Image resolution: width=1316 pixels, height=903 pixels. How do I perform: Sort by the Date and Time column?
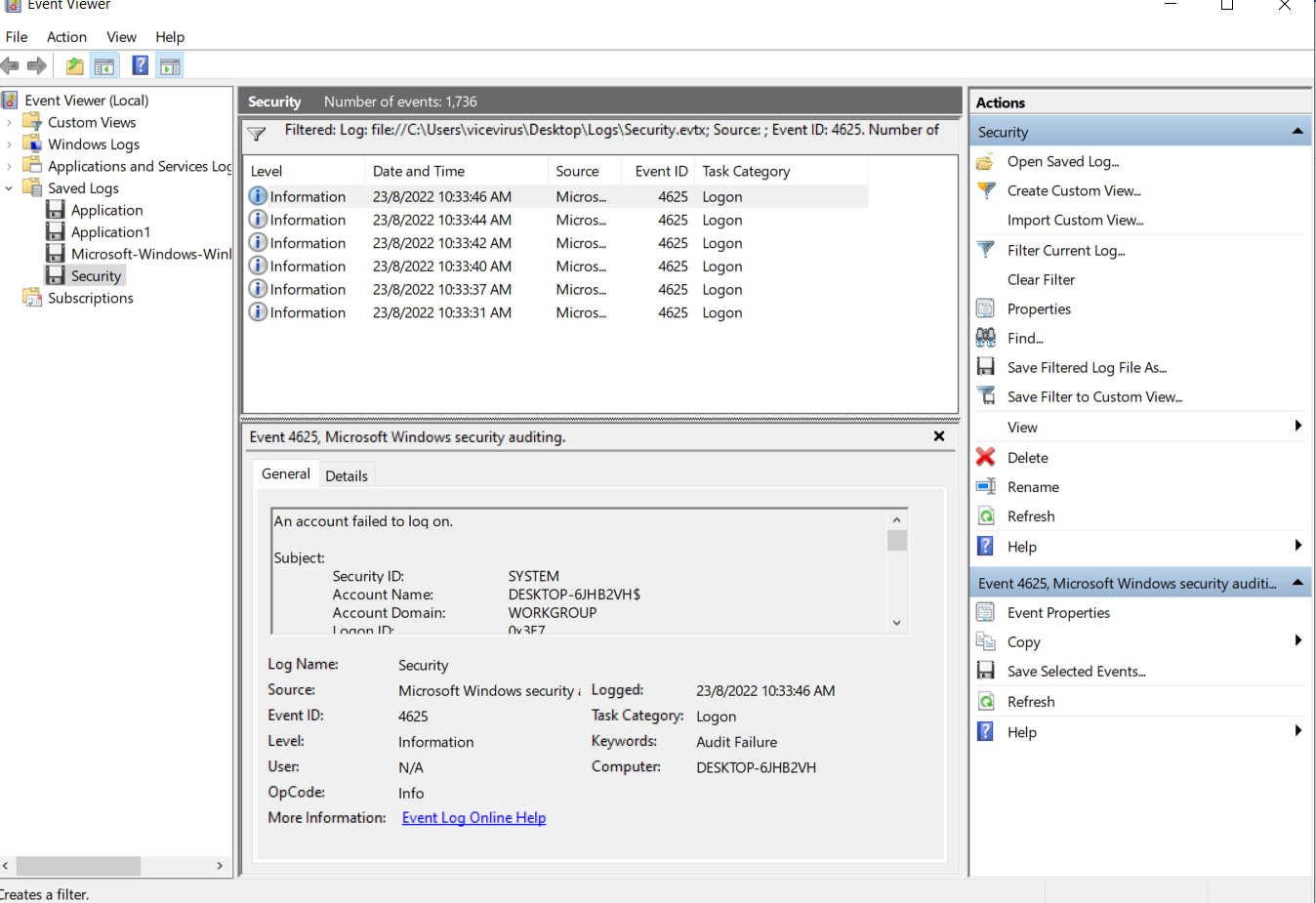[456, 171]
